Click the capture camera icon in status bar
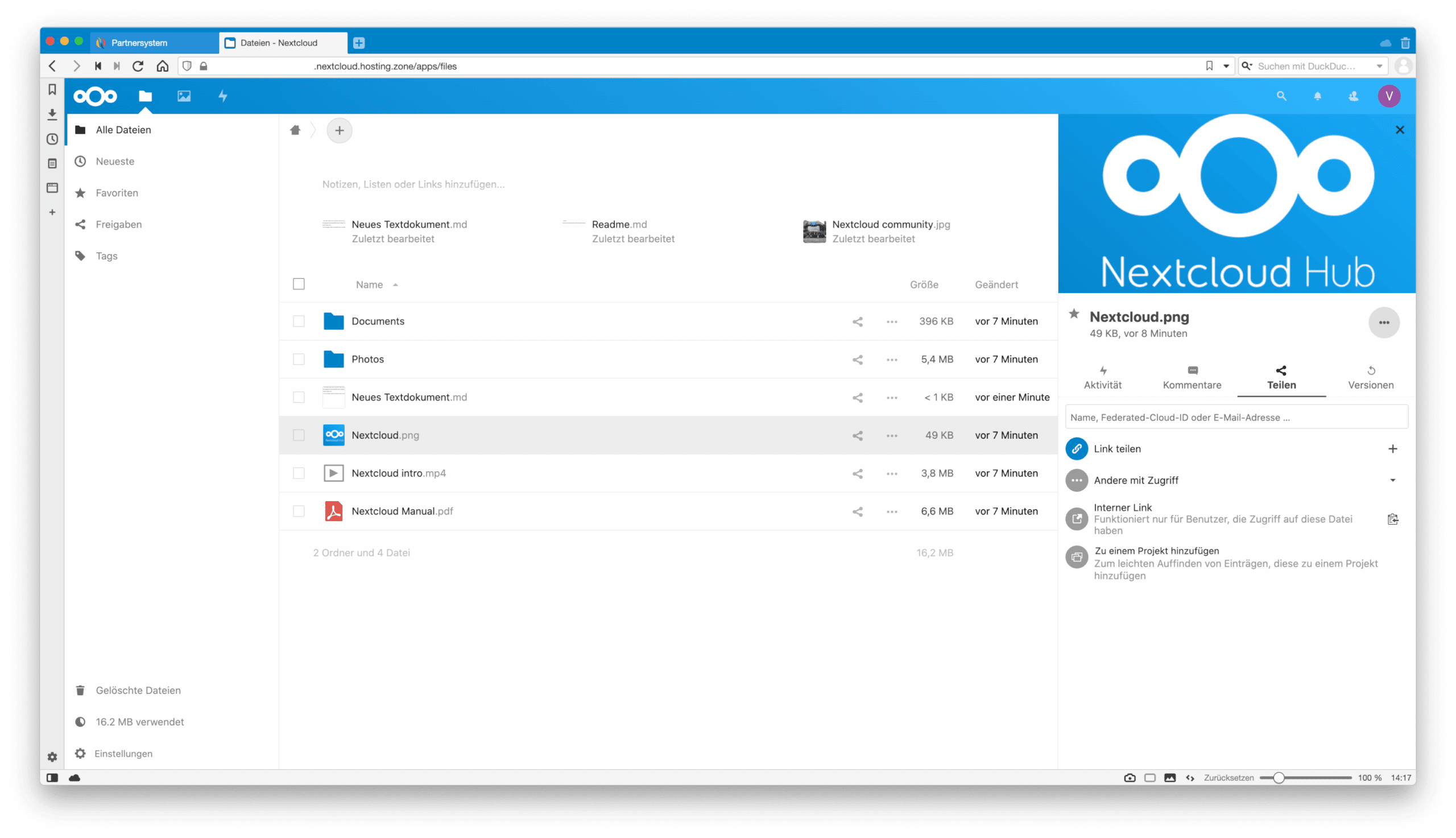1456x838 pixels. point(1129,778)
